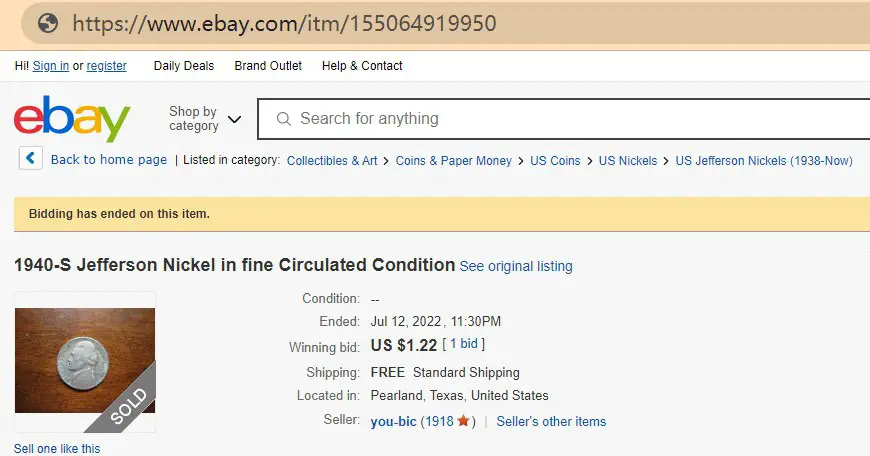870x456 pixels.
Task: Click the Sign in link
Action: [x=50, y=66]
